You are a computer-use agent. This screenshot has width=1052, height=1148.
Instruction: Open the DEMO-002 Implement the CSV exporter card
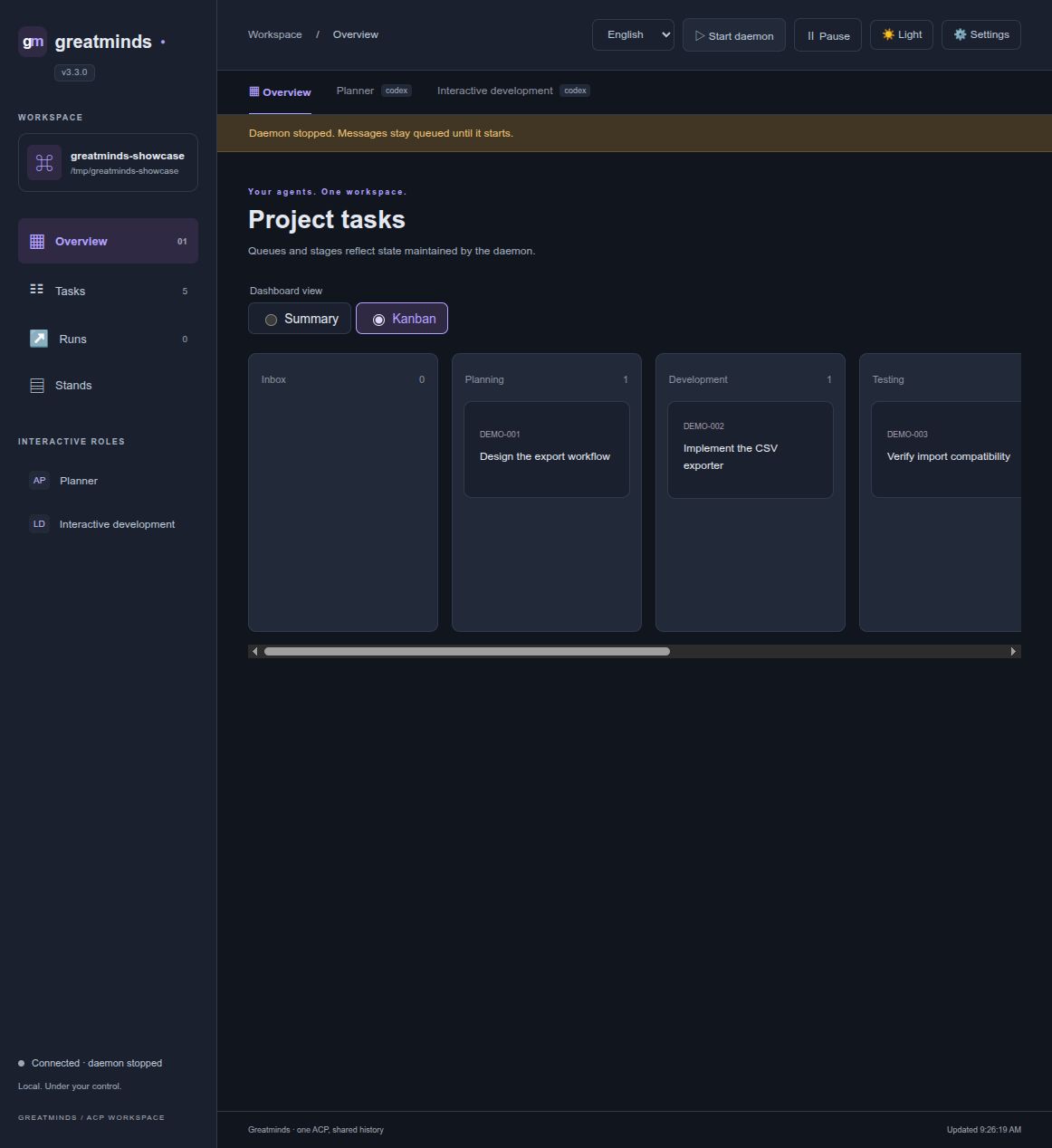coord(751,450)
